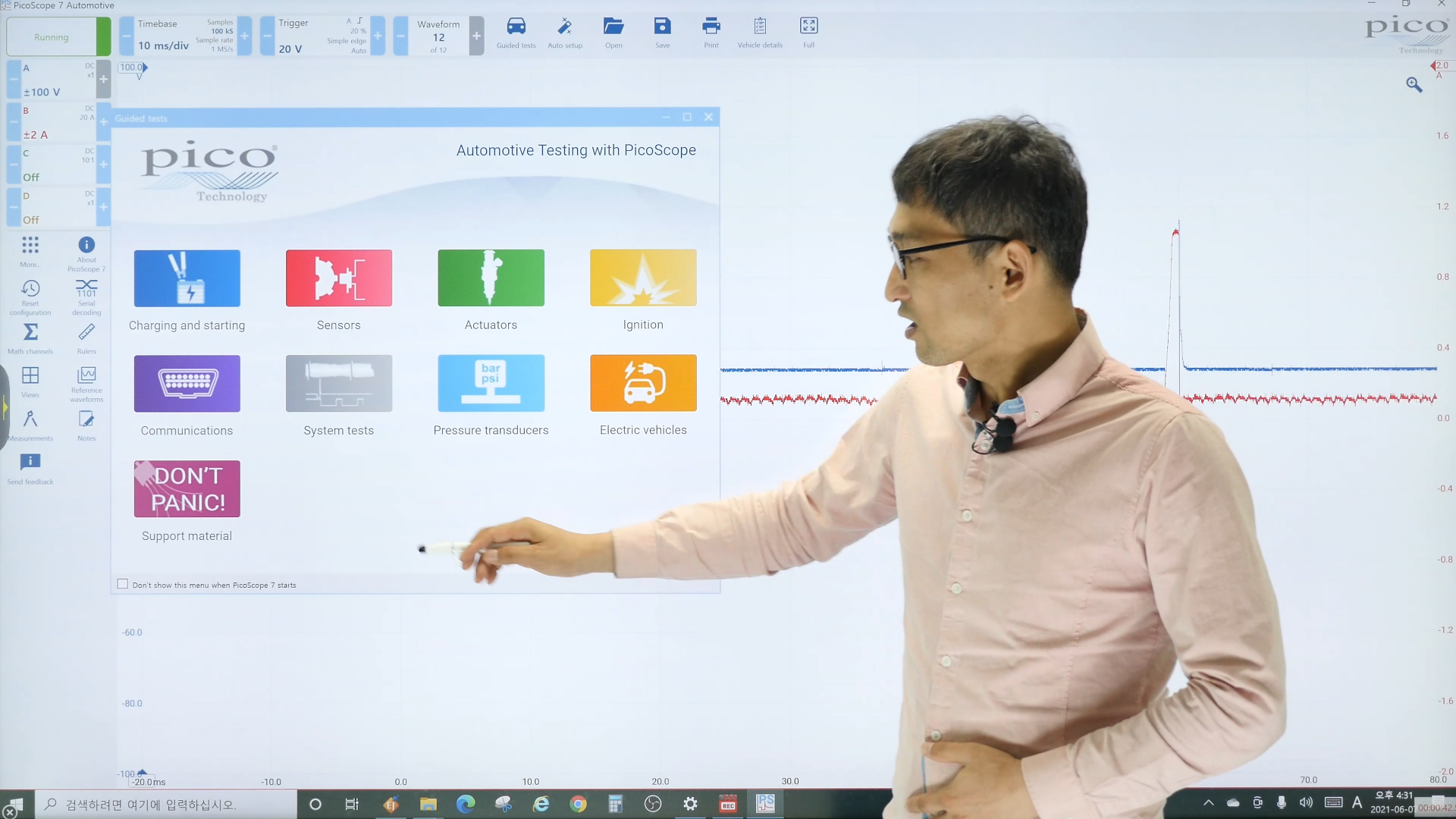Open Waveform 12 of 12 navigator
The image size is (1456, 819).
(x=438, y=36)
